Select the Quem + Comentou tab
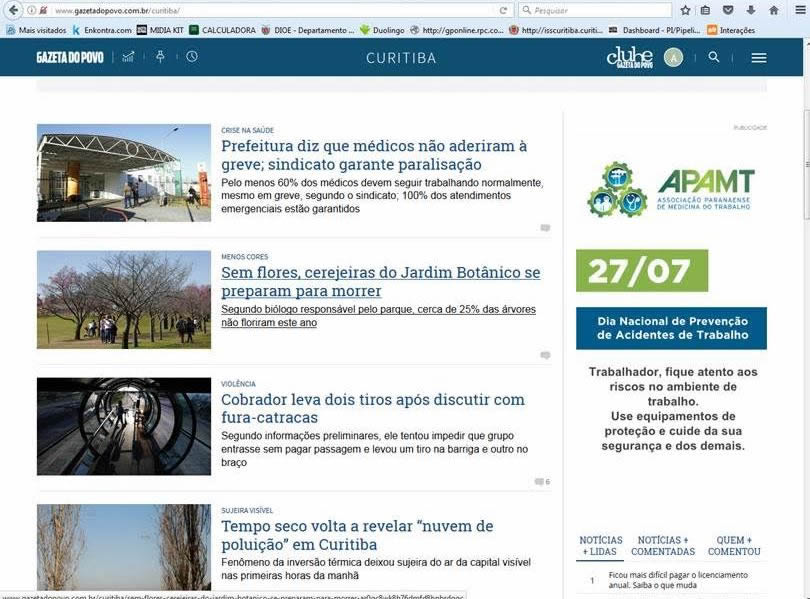 tap(734, 546)
